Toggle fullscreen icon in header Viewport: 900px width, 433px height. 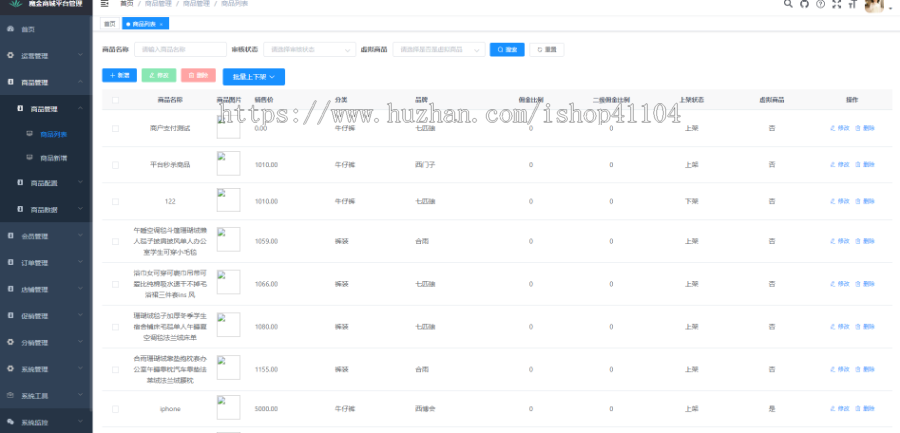(x=836, y=3)
